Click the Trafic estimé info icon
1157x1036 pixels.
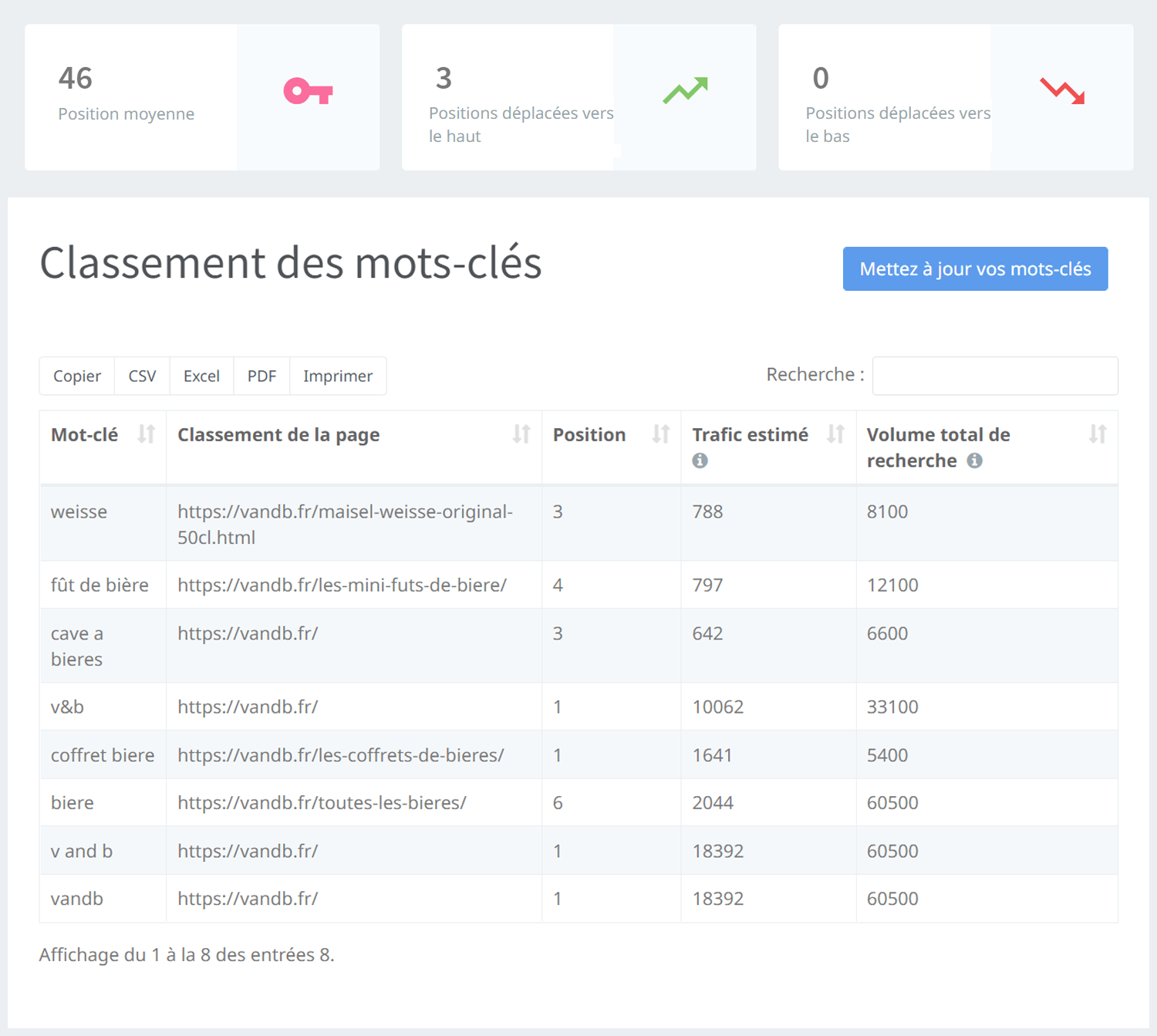click(700, 461)
